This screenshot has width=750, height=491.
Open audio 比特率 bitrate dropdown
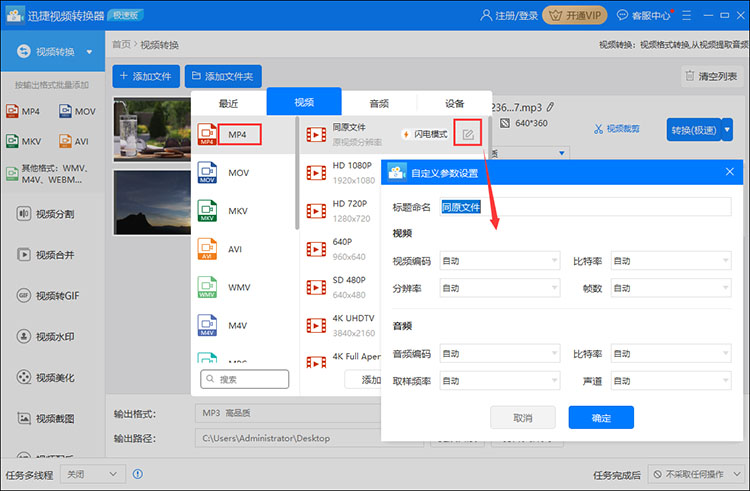pyautogui.click(x=671, y=354)
